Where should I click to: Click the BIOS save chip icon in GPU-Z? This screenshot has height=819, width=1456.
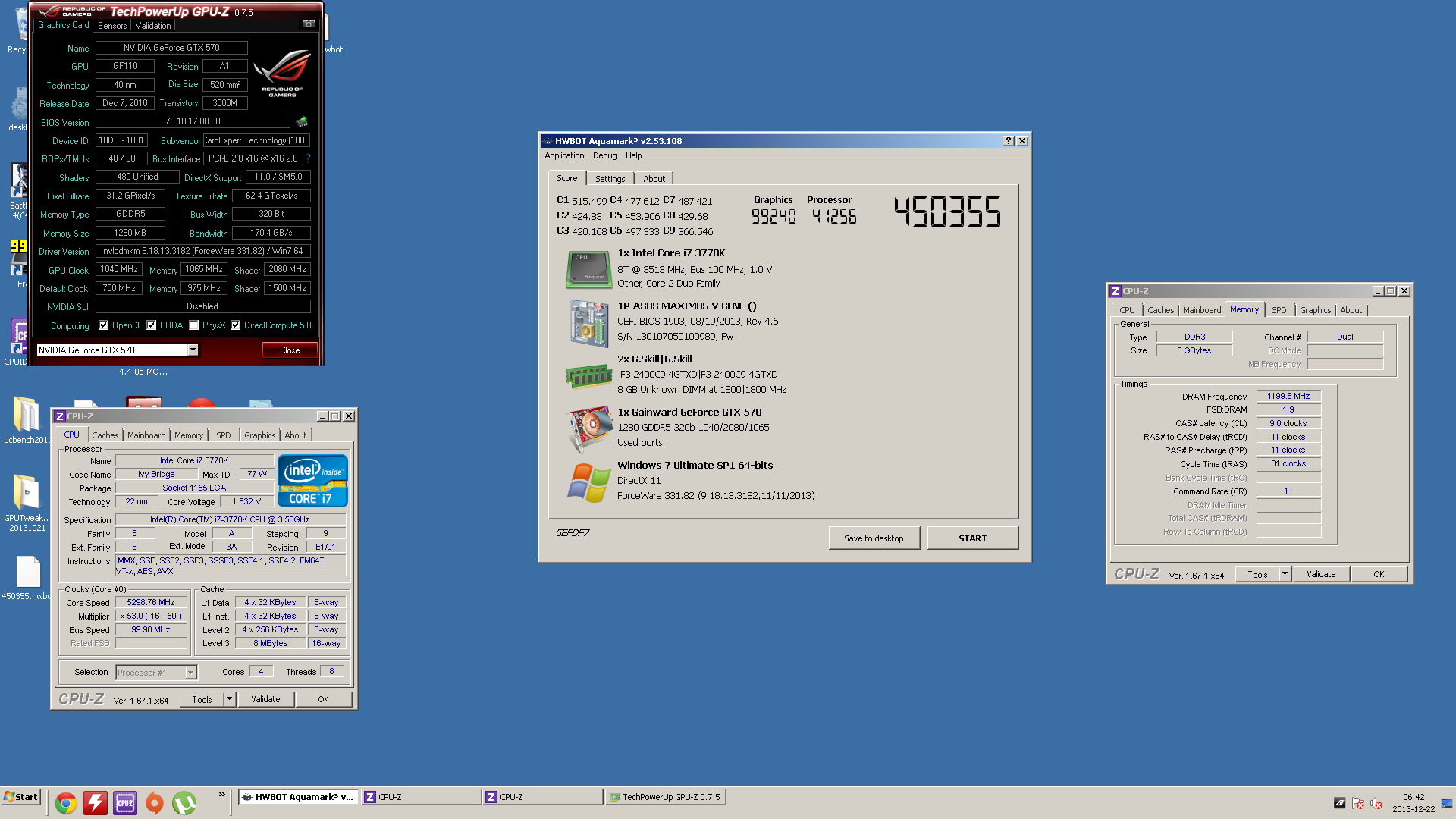(x=301, y=121)
